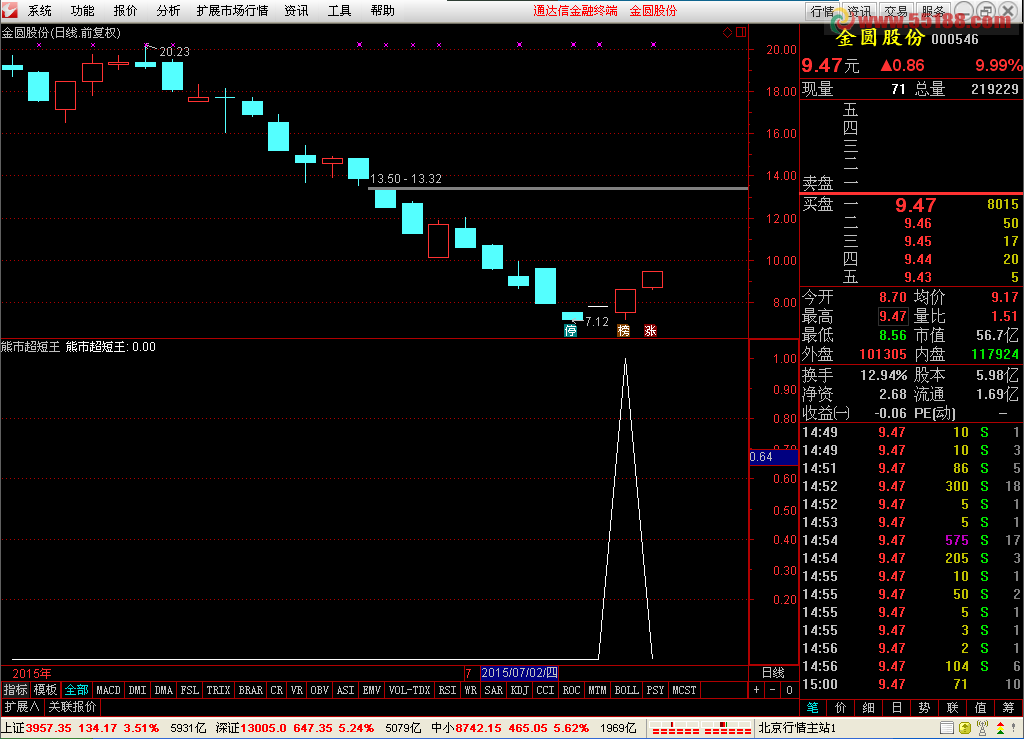Click the window list icon in the status bar
1024x739 pixels.
(x=947, y=727)
